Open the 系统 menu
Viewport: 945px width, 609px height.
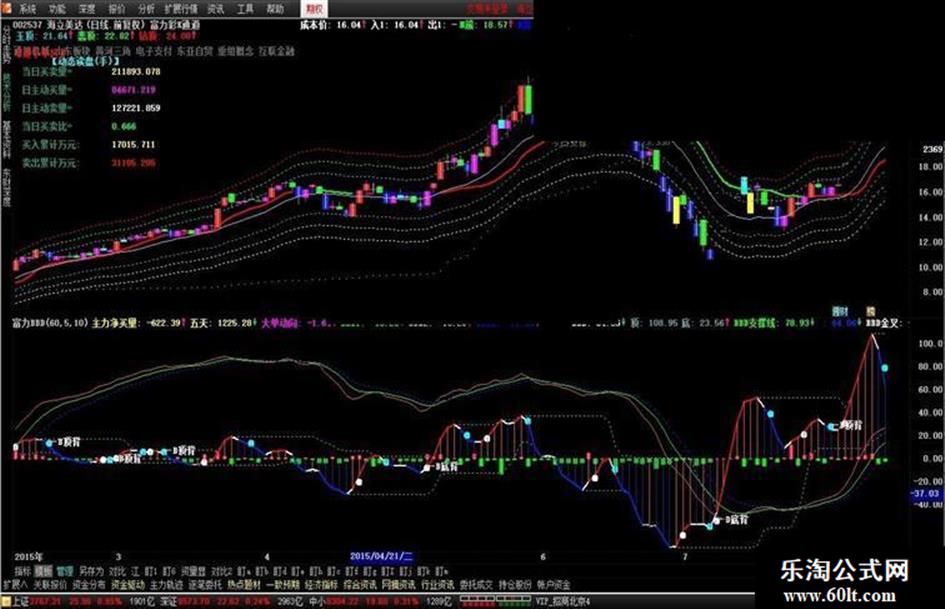27,9
